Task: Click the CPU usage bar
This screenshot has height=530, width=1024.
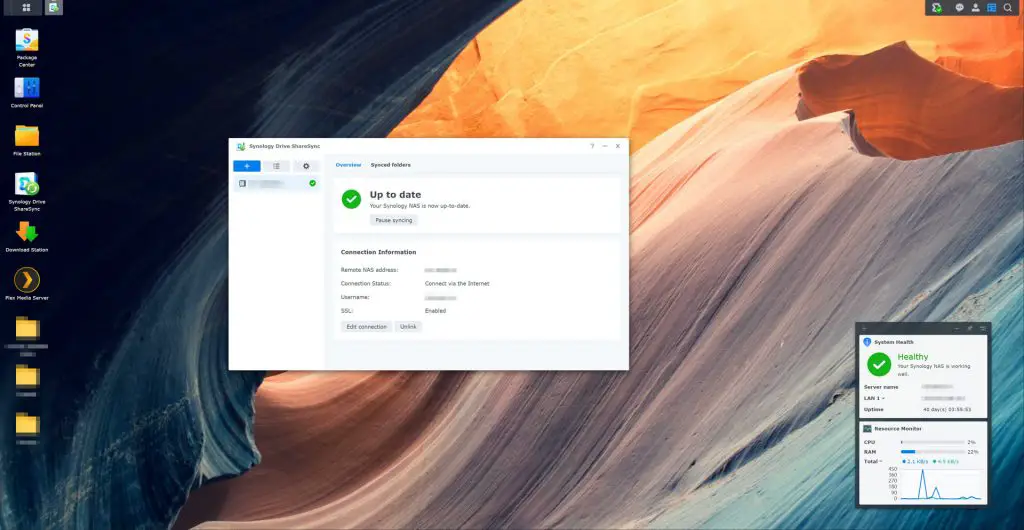Action: [x=933, y=443]
